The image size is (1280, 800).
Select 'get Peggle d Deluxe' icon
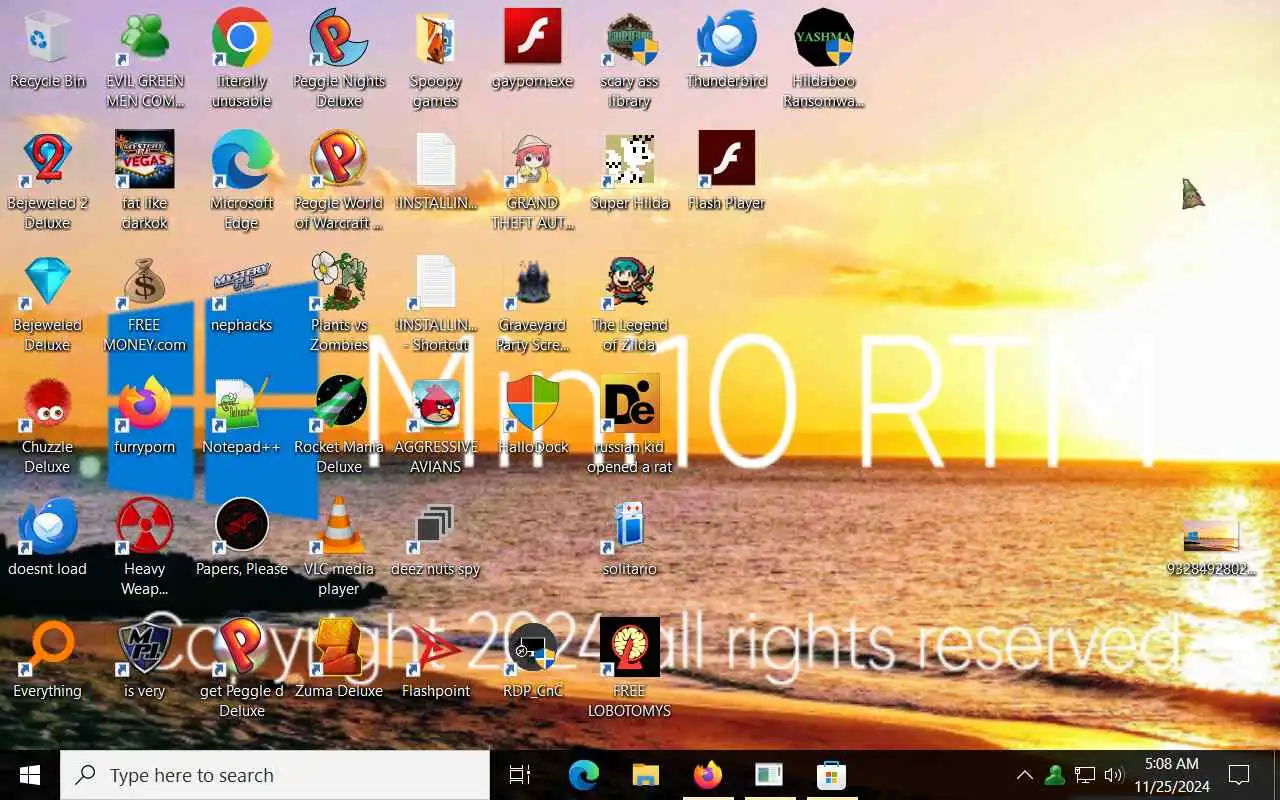point(241,648)
